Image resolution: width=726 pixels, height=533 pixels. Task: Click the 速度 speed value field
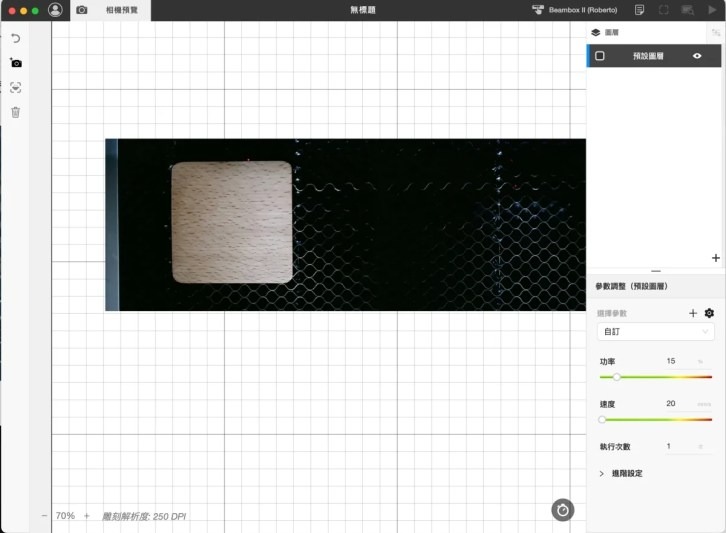point(677,404)
